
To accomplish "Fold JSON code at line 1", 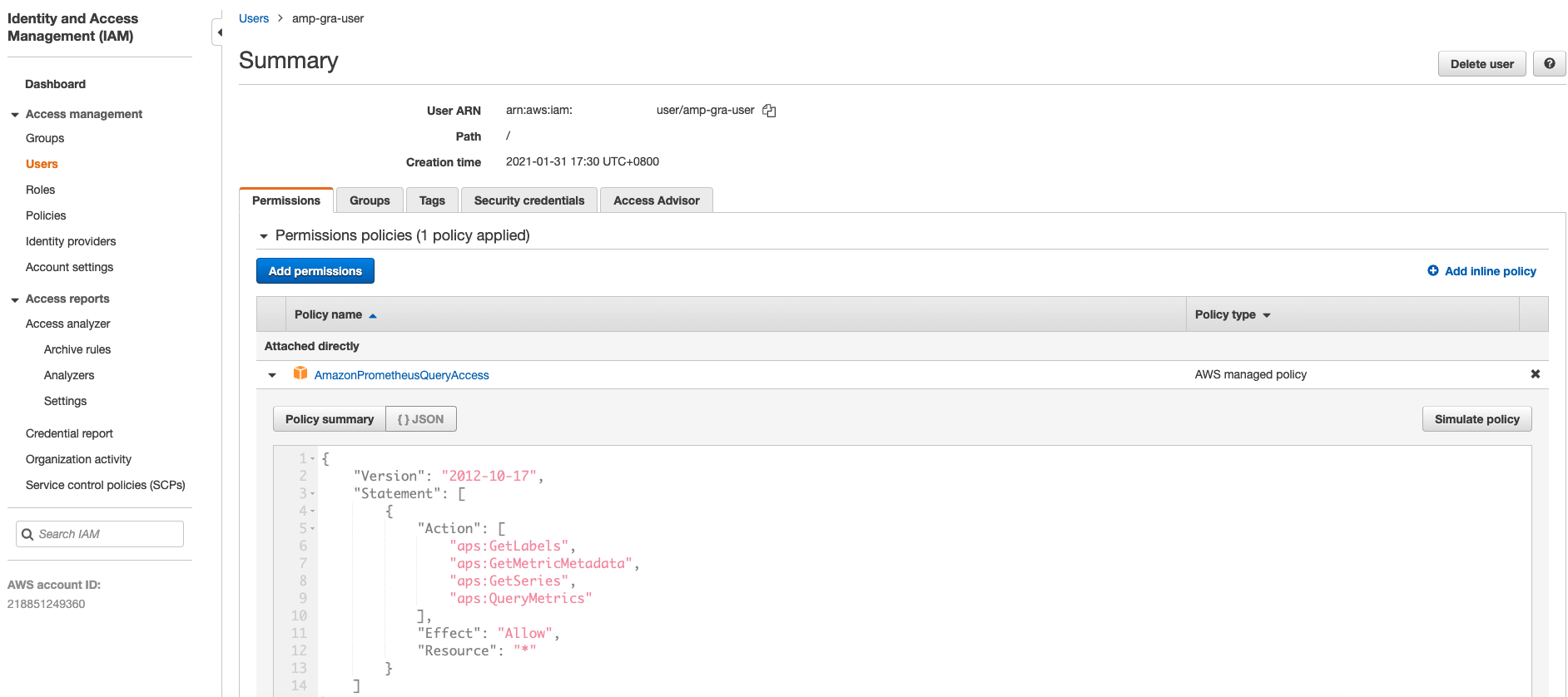I will pos(313,458).
